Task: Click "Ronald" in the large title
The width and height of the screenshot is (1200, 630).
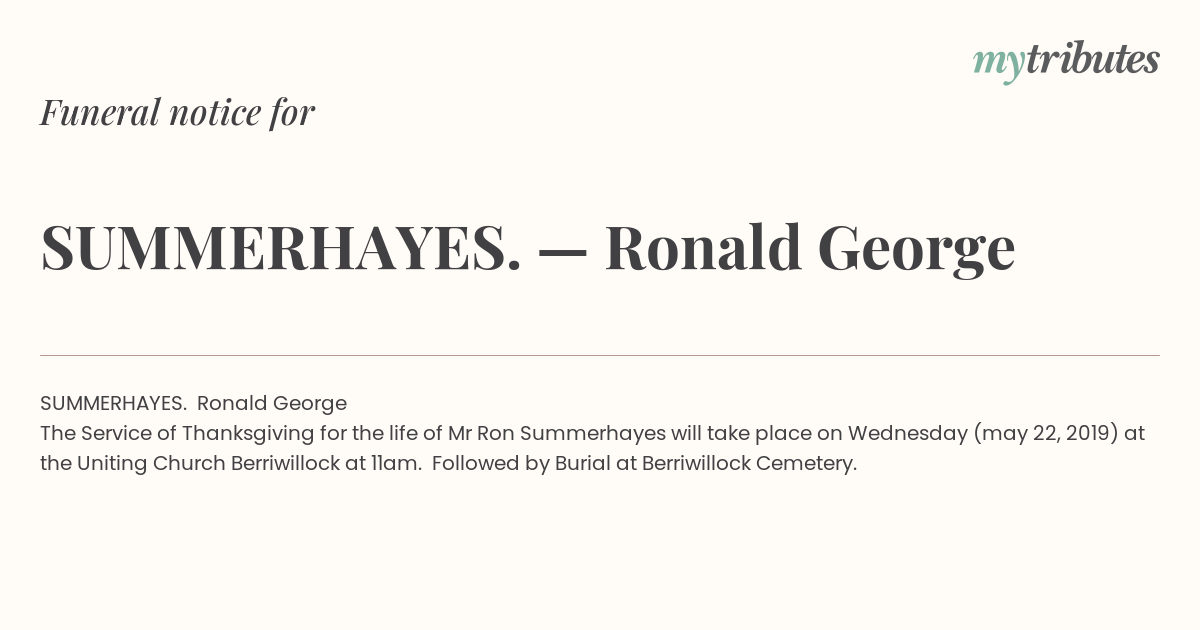Action: pyautogui.click(x=703, y=248)
